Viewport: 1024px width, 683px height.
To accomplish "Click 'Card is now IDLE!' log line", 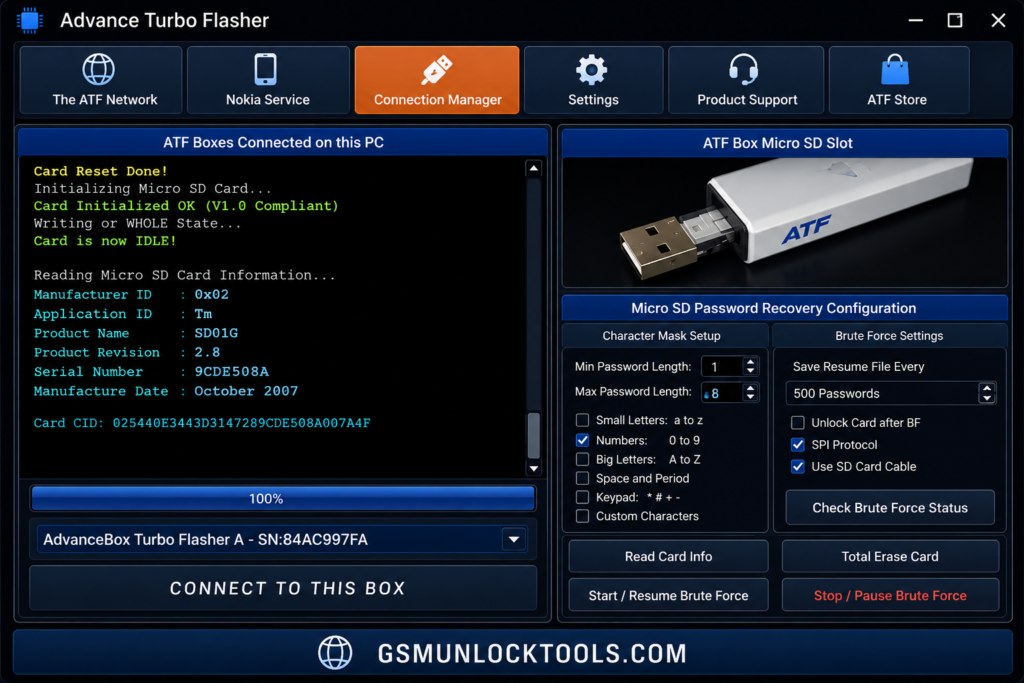I will 105,241.
